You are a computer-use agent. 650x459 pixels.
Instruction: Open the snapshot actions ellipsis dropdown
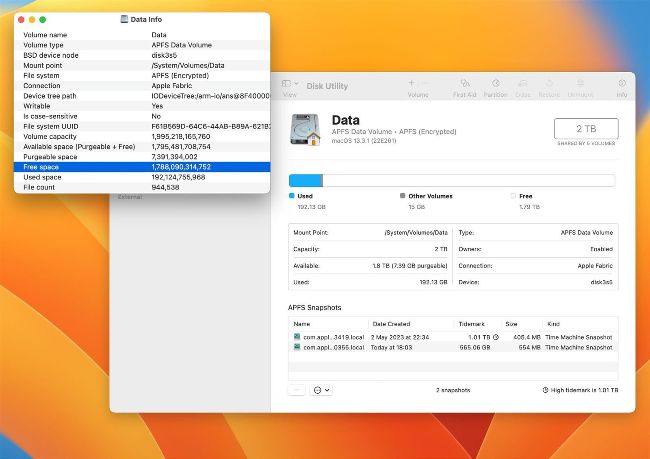322,390
